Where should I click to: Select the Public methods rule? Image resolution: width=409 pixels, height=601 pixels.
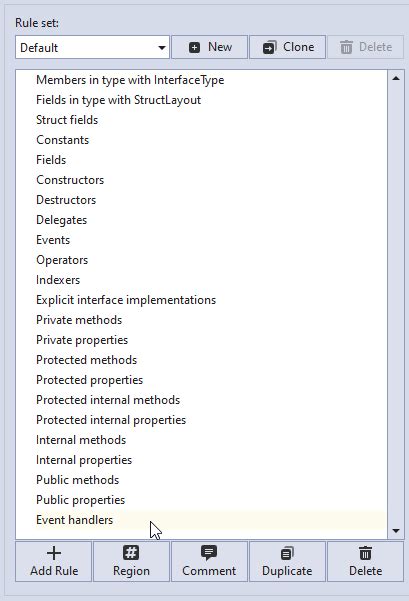[x=210, y=480]
